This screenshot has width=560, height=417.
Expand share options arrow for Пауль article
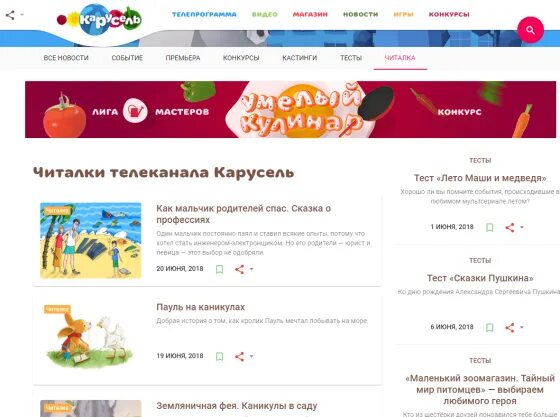tap(252, 356)
